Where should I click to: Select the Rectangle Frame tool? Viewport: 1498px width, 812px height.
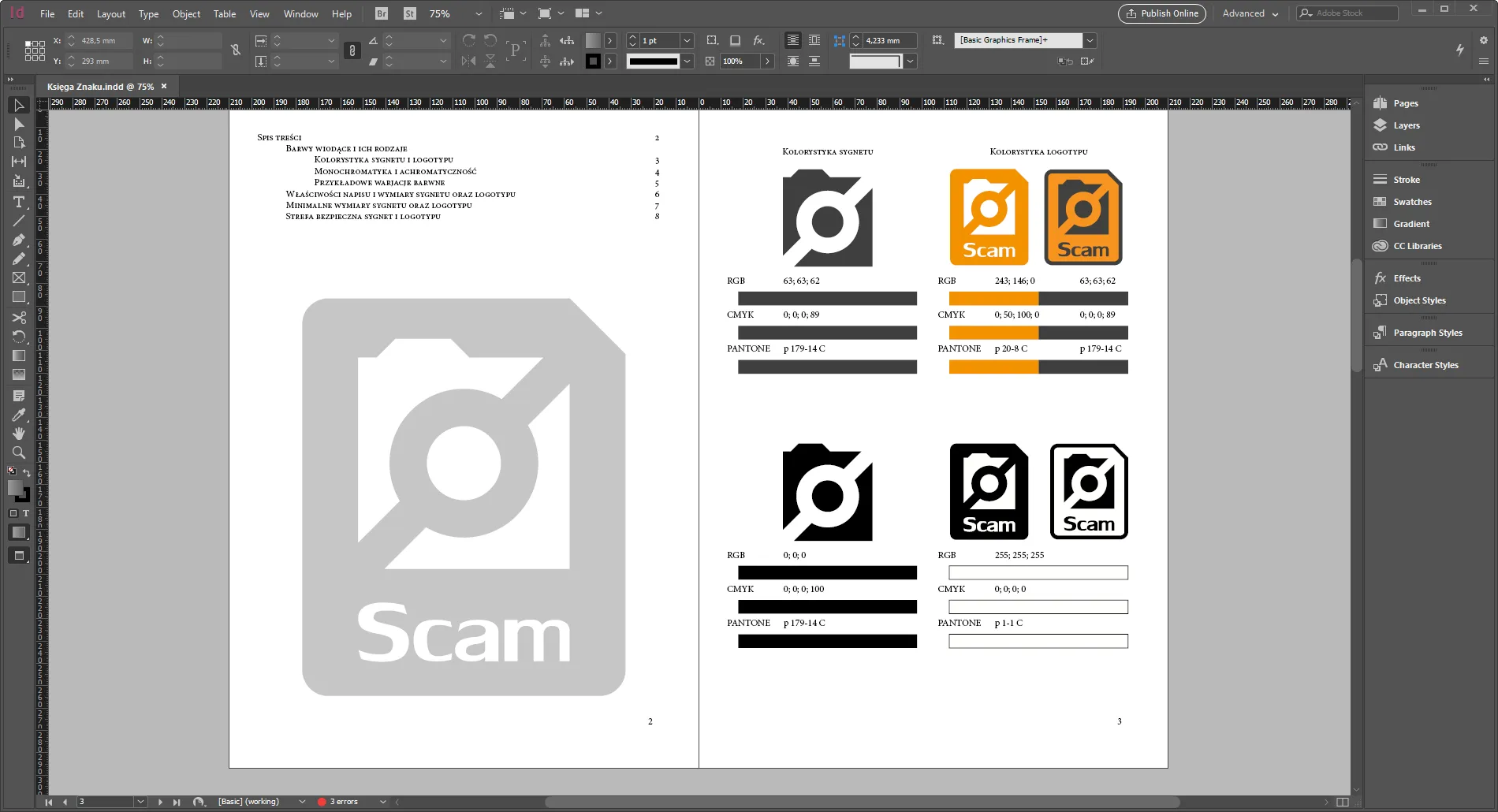[19, 277]
